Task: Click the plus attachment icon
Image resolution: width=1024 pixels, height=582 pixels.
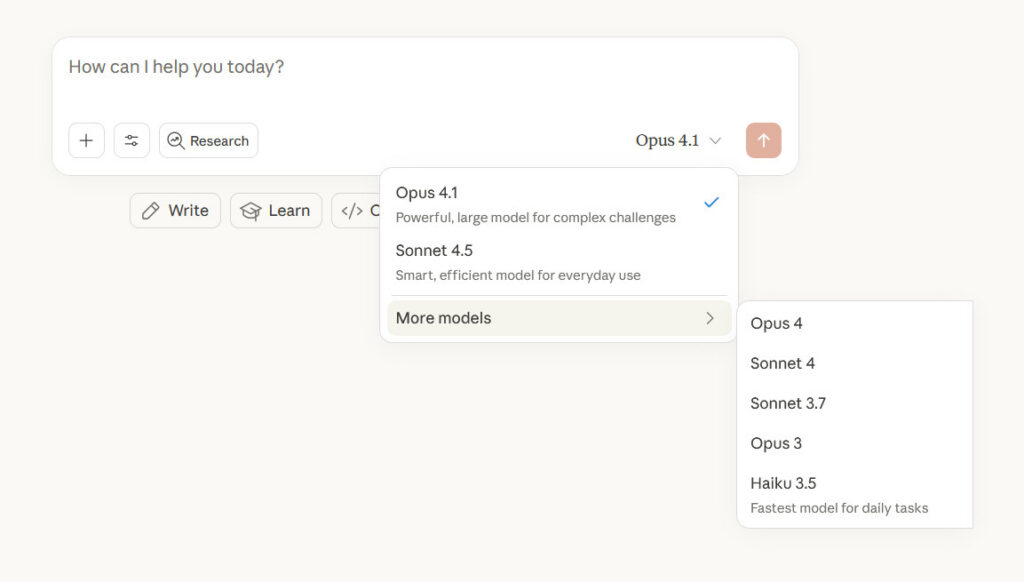Action: [x=86, y=140]
